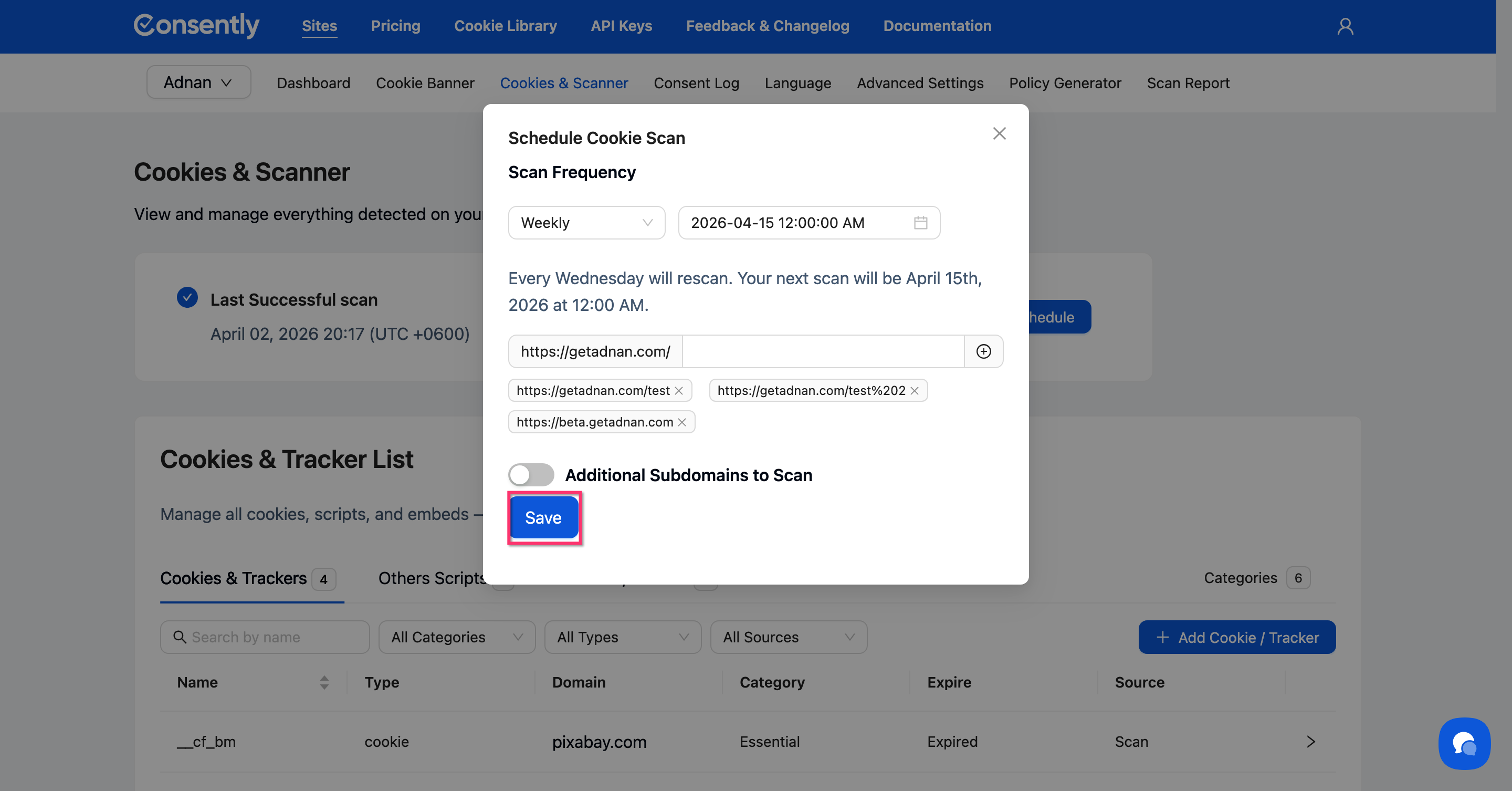This screenshot has height=791, width=1512.
Task: Remove the beta.getadnan.com URL tag
Action: point(682,422)
